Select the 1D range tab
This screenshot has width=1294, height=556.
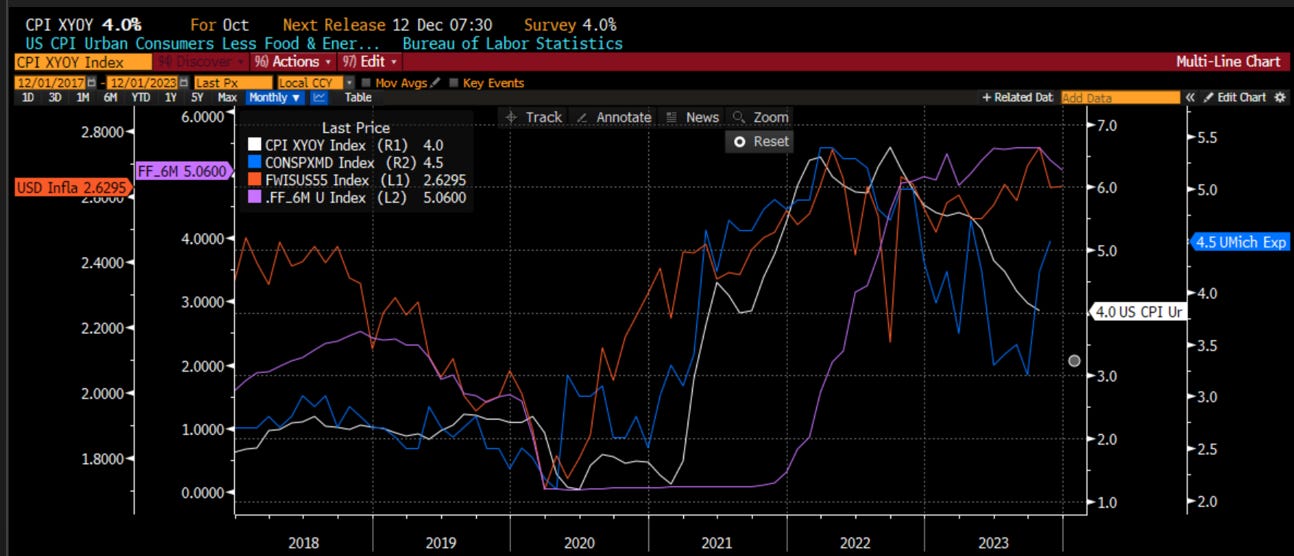(28, 98)
